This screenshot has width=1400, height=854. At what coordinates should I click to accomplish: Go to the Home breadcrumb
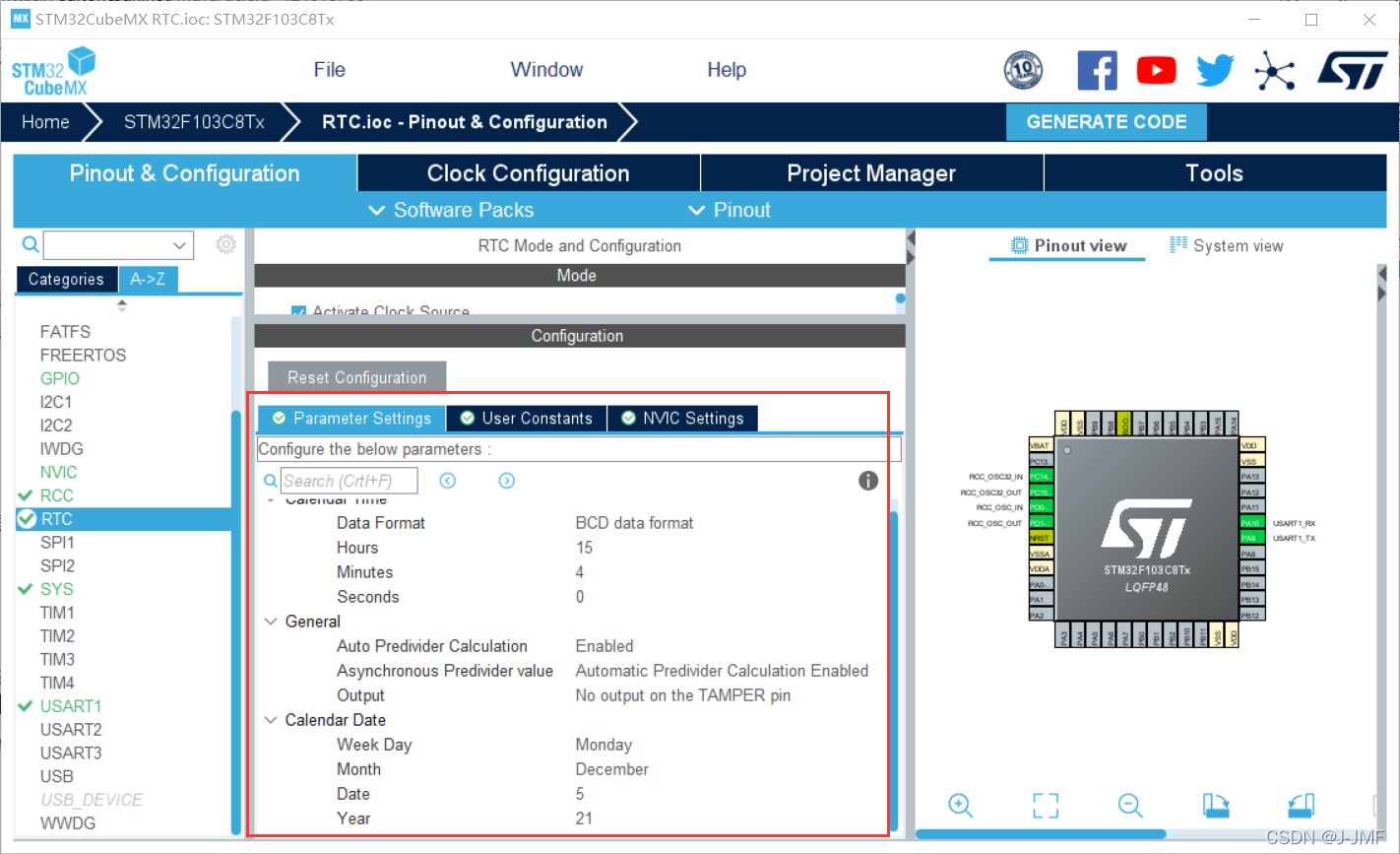(x=45, y=122)
